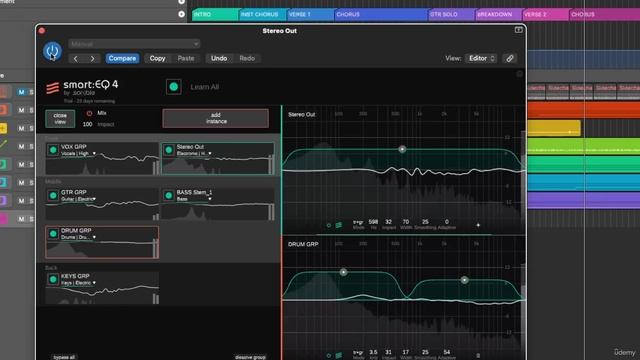640x360 pixels.
Task: Click the smart:EQ 4 logo icon
Action: [x=52, y=87]
